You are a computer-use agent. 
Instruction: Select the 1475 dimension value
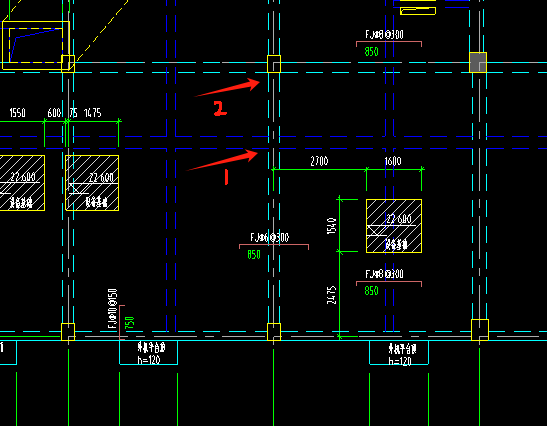point(93,113)
